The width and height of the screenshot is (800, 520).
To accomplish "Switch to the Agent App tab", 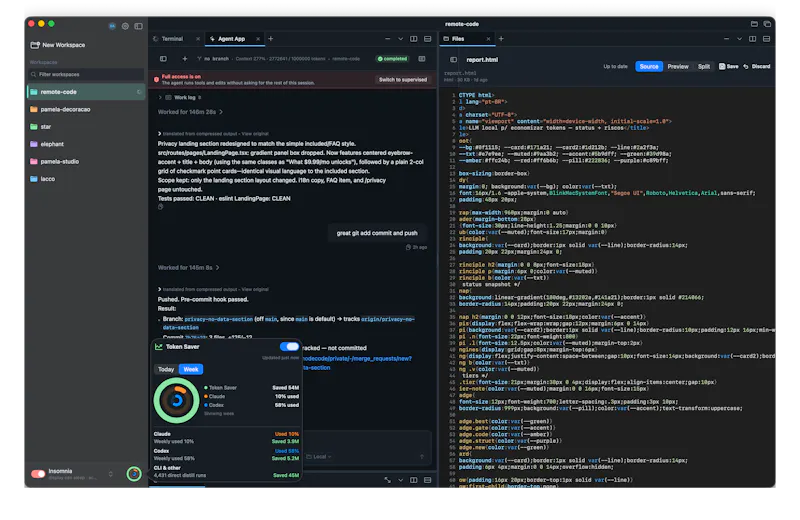I will coord(231,39).
